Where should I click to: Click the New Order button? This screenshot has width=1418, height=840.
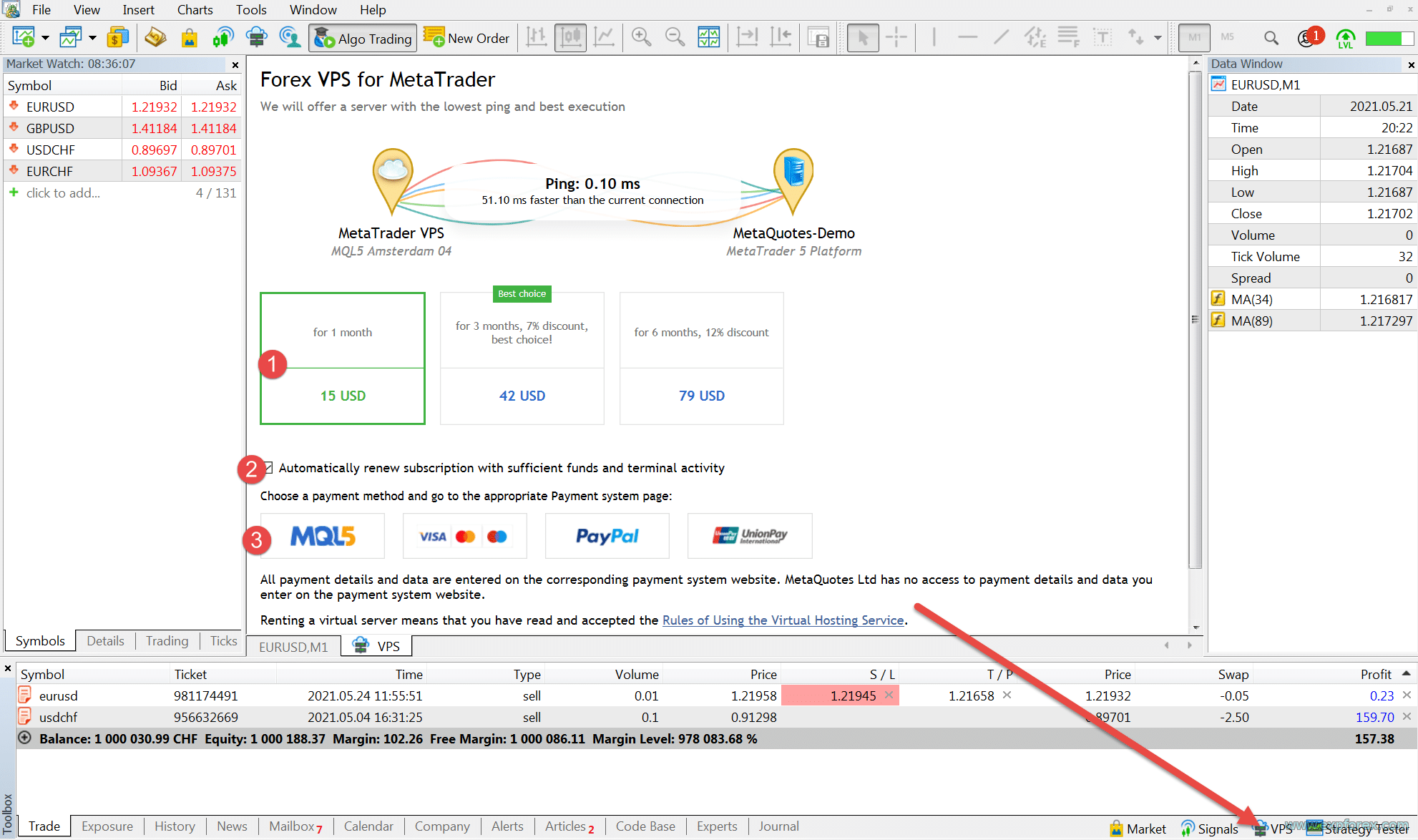pos(466,38)
